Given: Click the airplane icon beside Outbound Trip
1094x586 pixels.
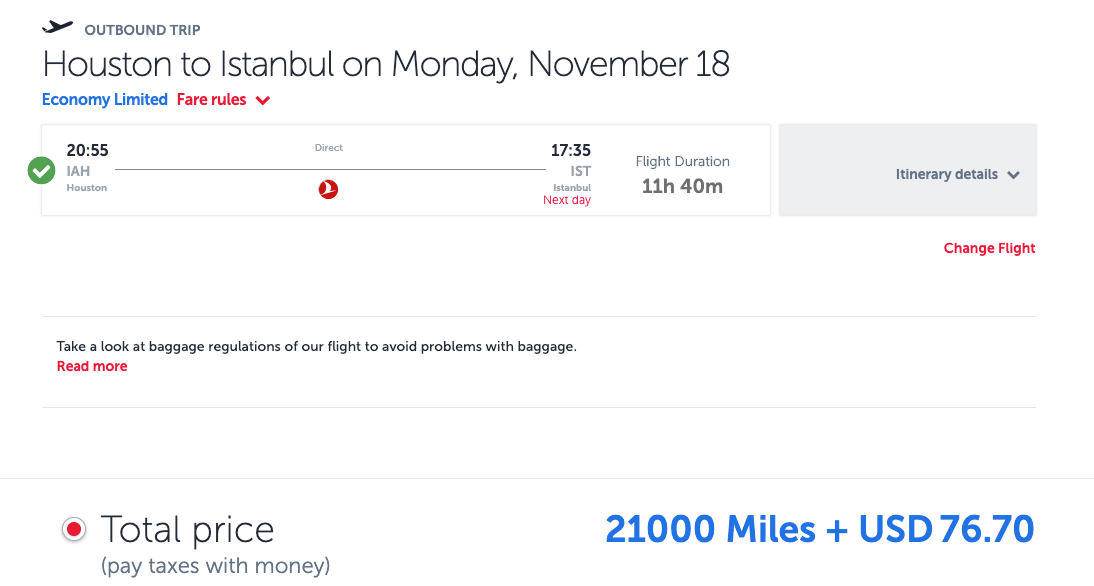Looking at the screenshot, I should pos(59,27).
